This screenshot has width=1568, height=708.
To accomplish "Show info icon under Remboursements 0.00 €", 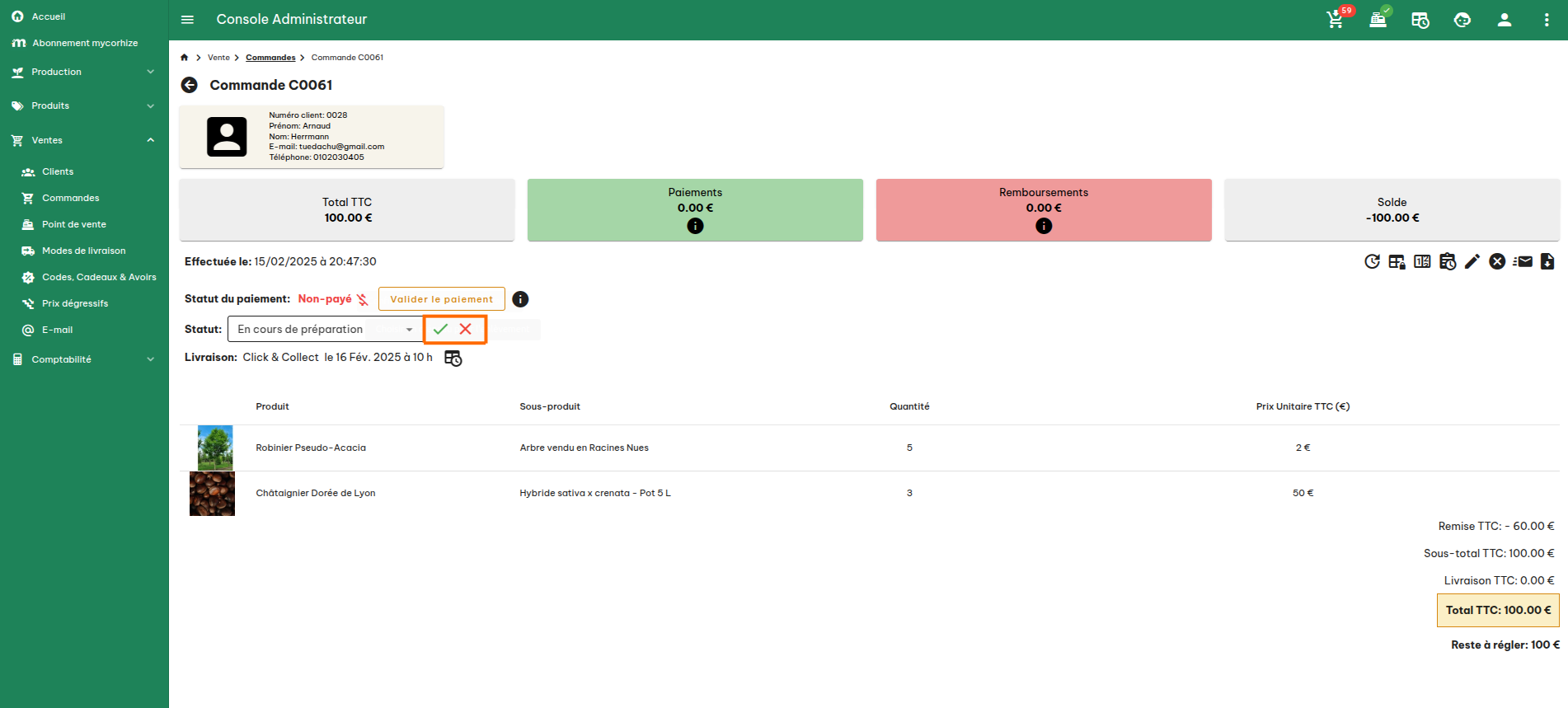I will point(1044,226).
